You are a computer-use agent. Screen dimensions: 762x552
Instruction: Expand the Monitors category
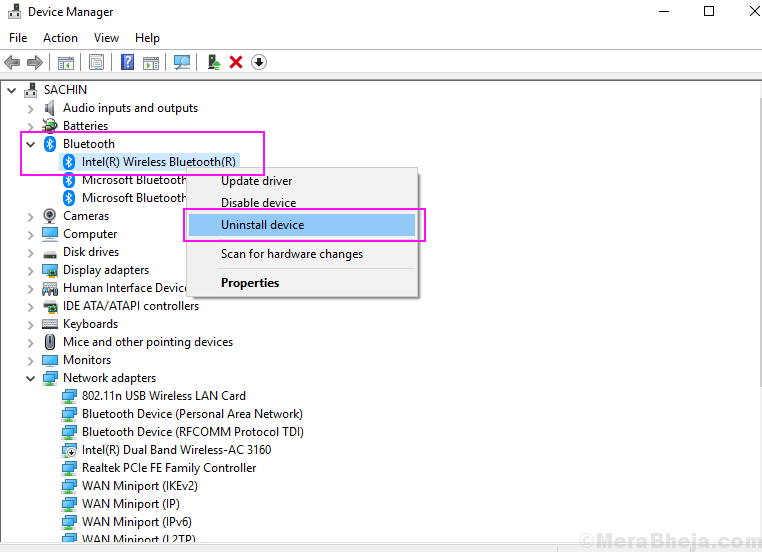[31, 361]
